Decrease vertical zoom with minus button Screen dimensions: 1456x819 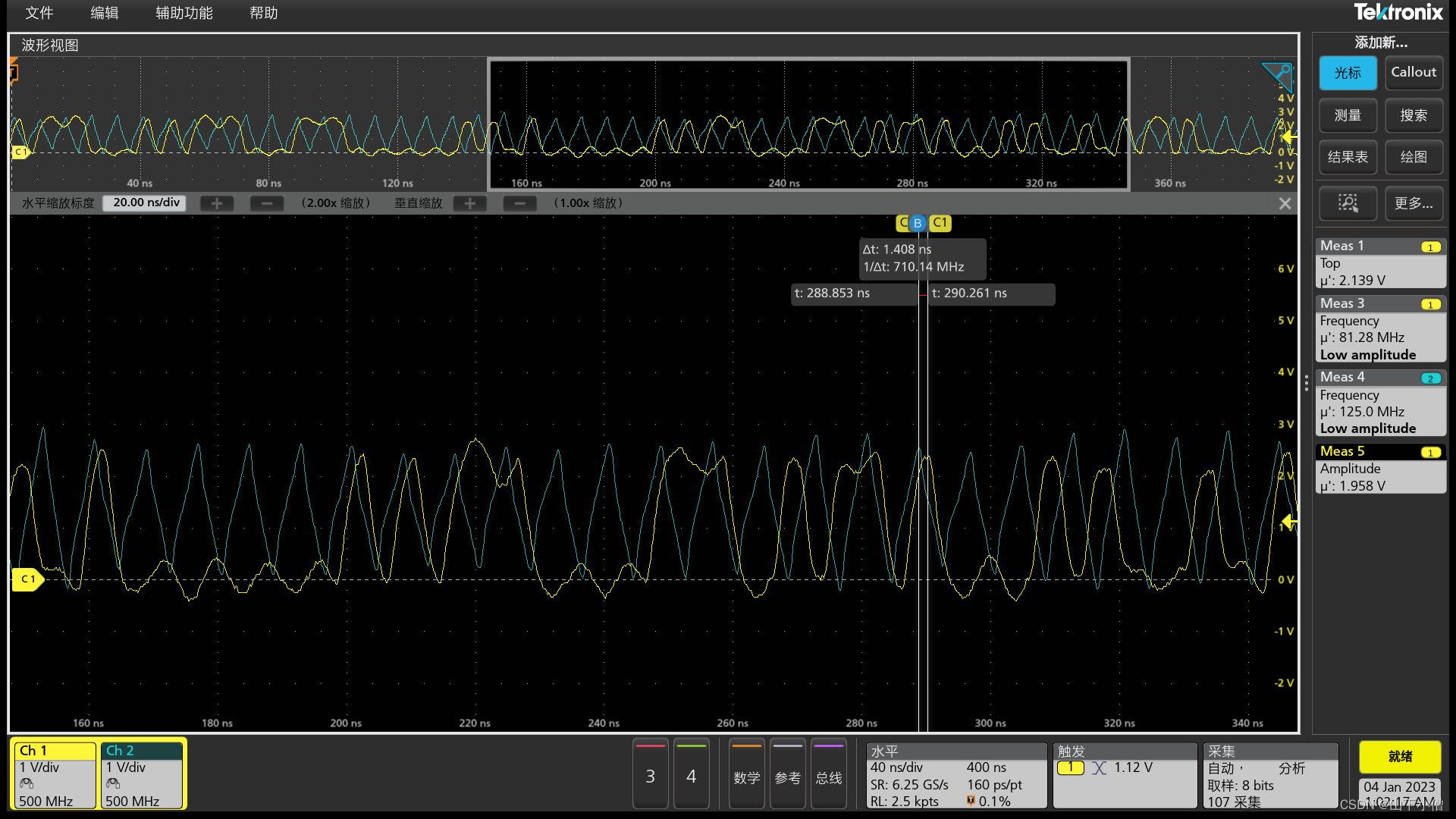coord(519,203)
